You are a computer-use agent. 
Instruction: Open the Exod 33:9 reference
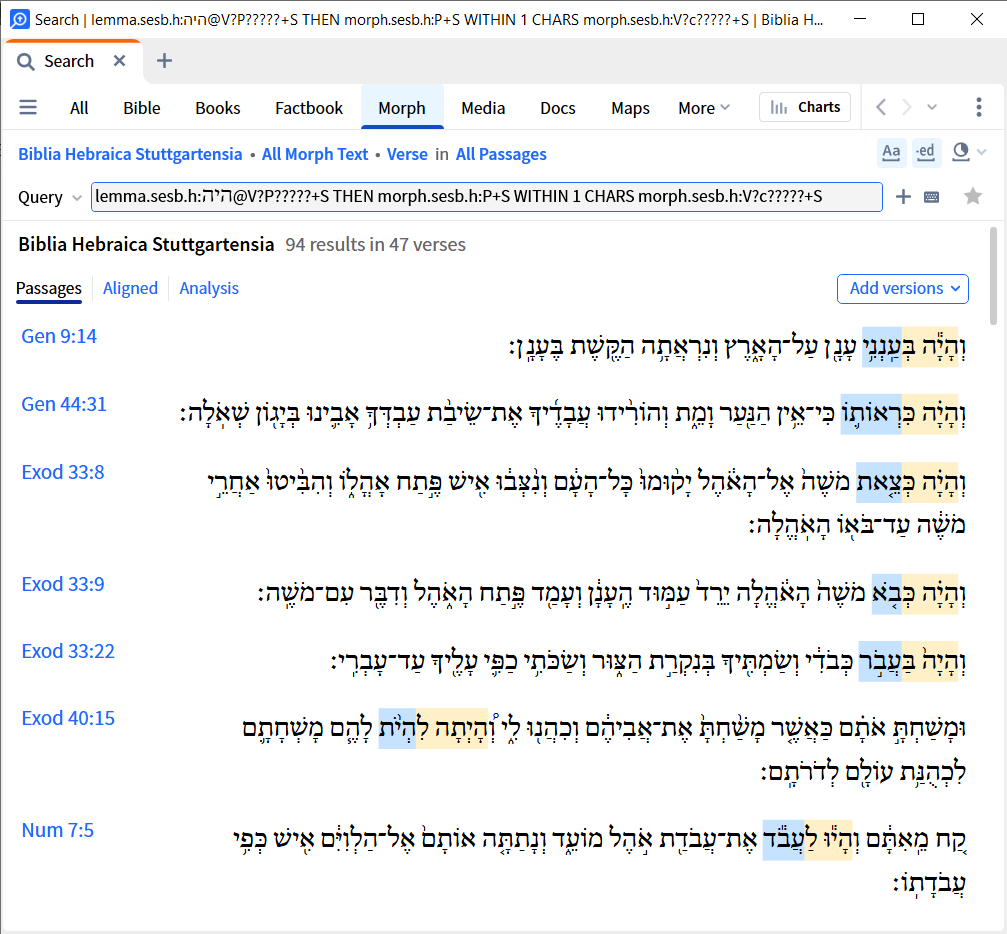(x=62, y=584)
